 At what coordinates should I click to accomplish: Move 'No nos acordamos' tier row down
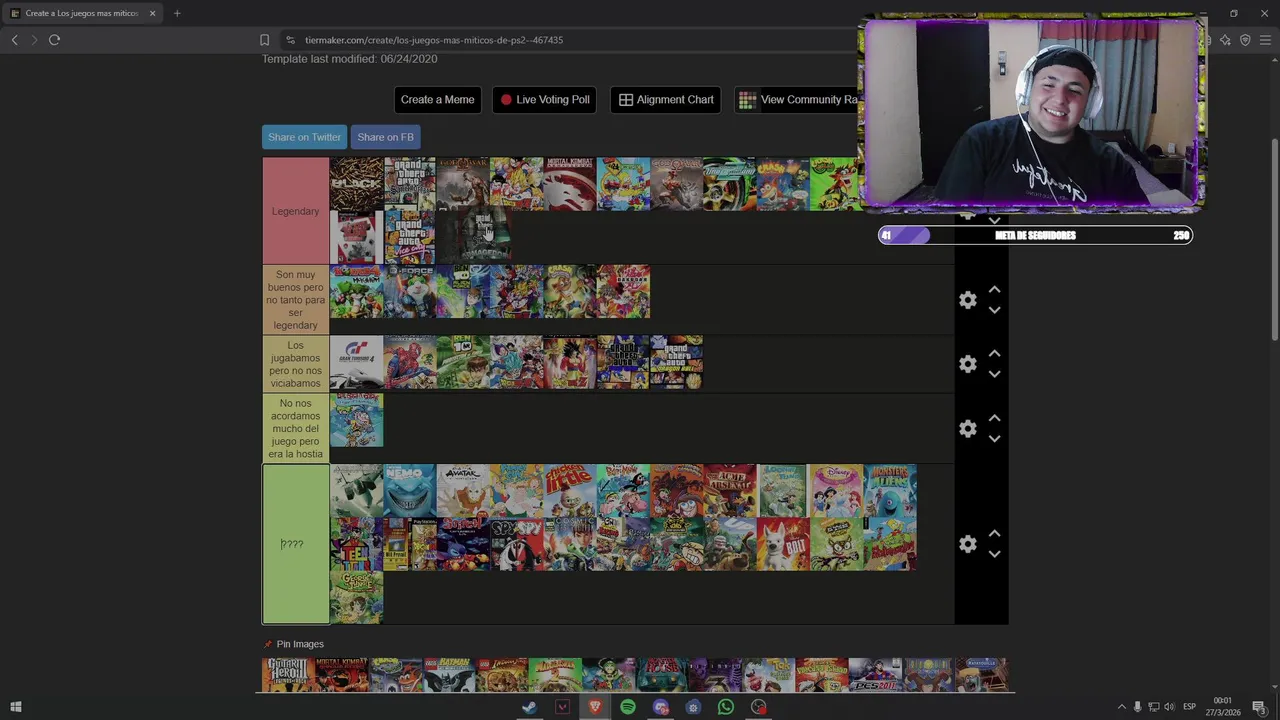994,439
